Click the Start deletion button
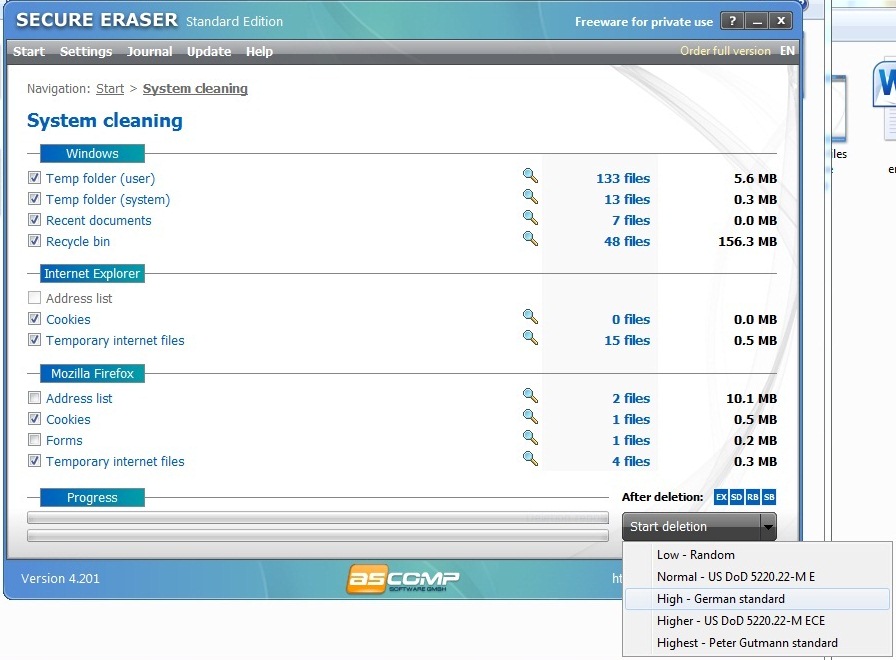Image resolution: width=896 pixels, height=660 pixels. point(691,527)
